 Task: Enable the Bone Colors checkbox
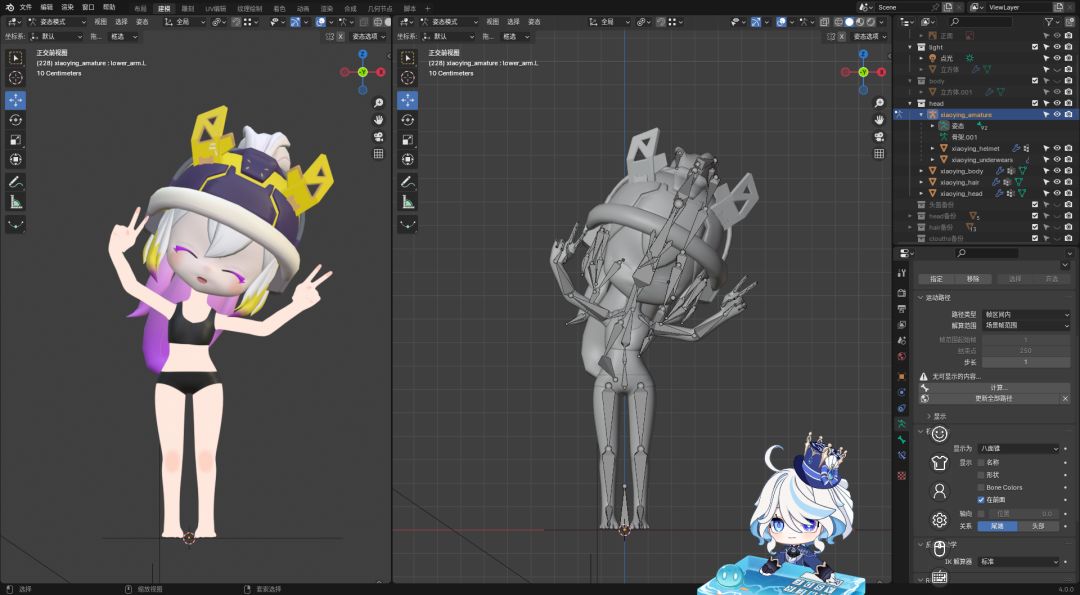tap(981, 487)
